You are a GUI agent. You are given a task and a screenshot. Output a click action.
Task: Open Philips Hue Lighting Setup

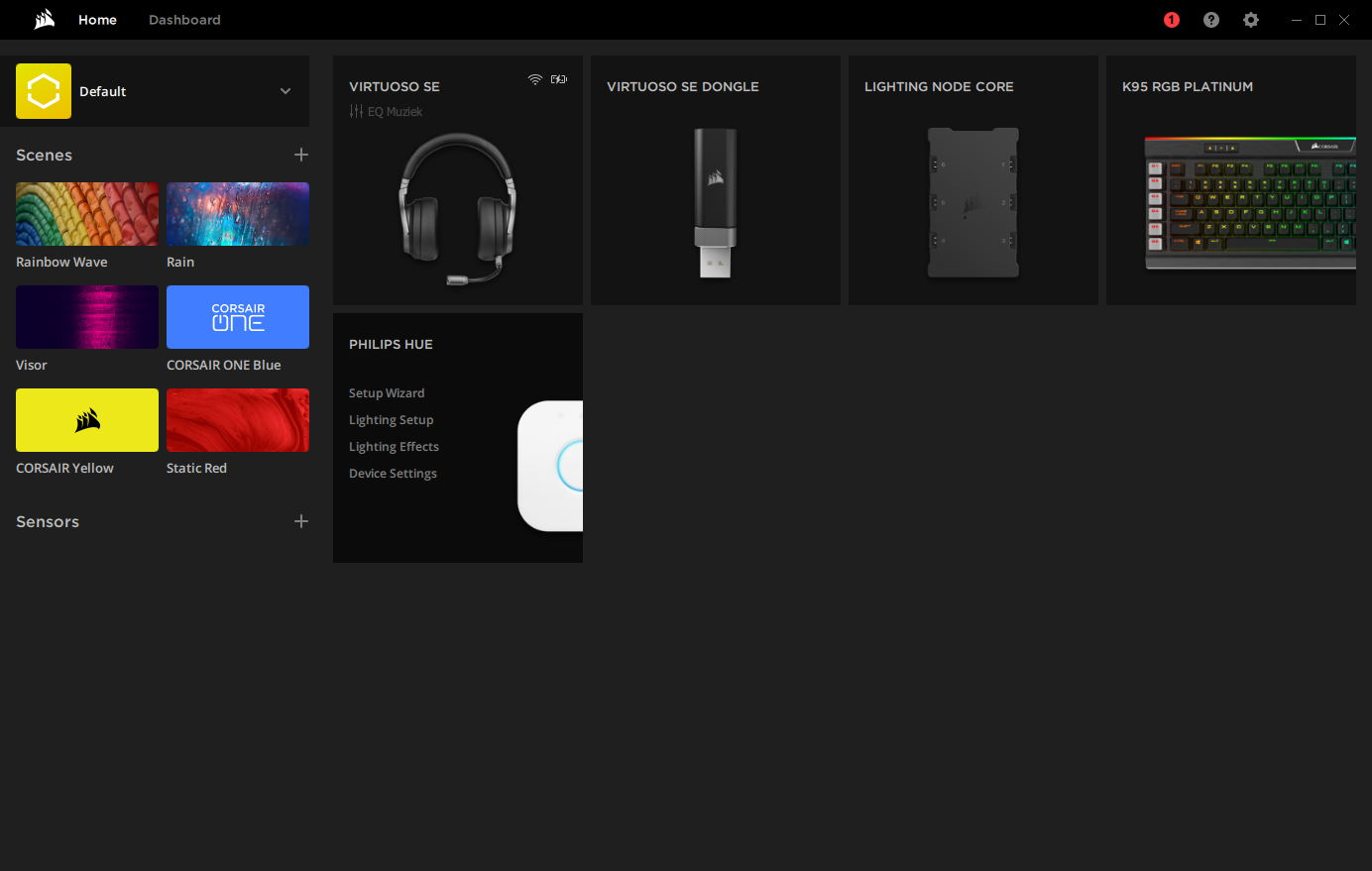[x=391, y=420]
